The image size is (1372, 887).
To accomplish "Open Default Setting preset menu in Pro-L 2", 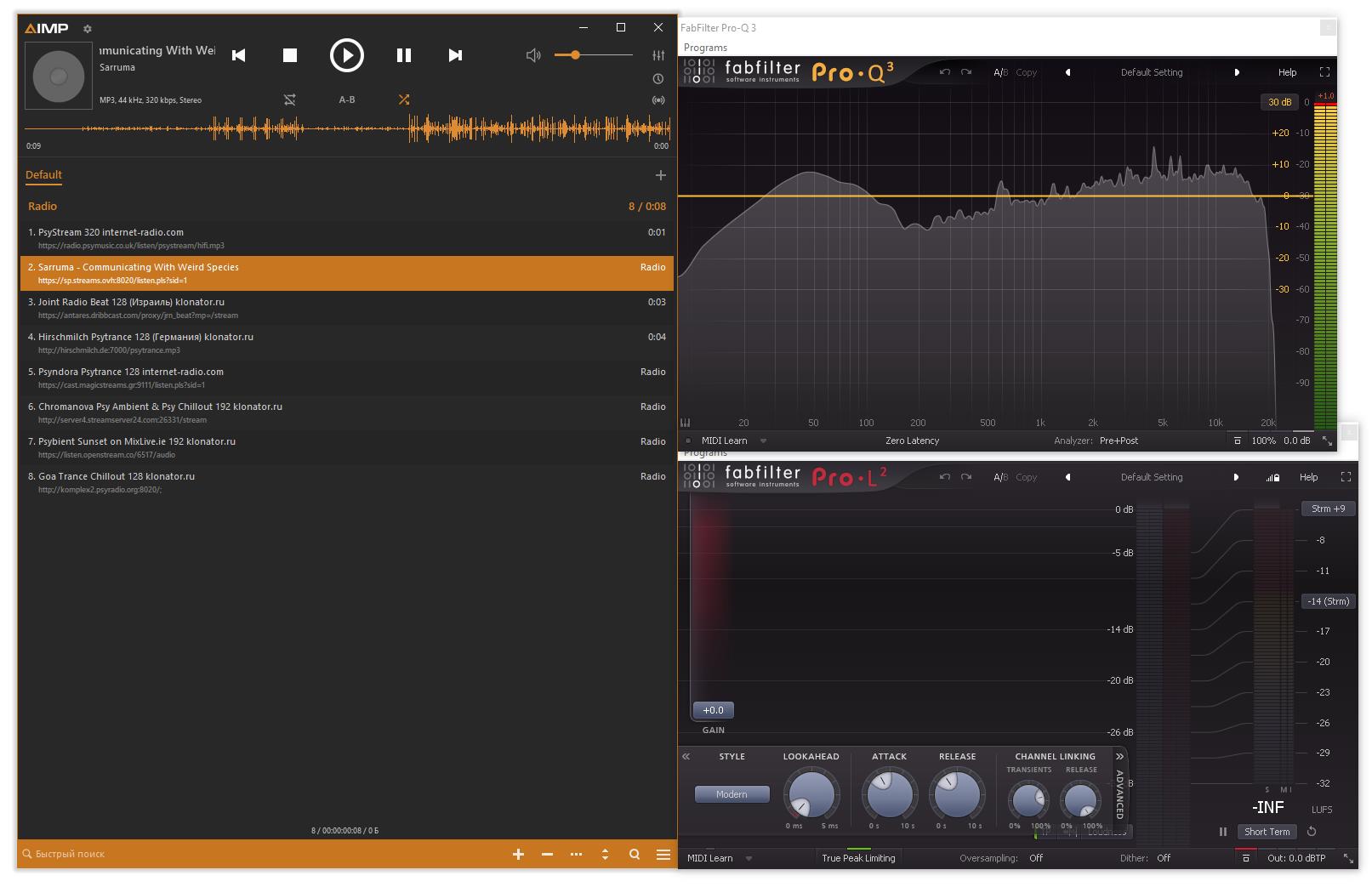I will coord(1152,477).
